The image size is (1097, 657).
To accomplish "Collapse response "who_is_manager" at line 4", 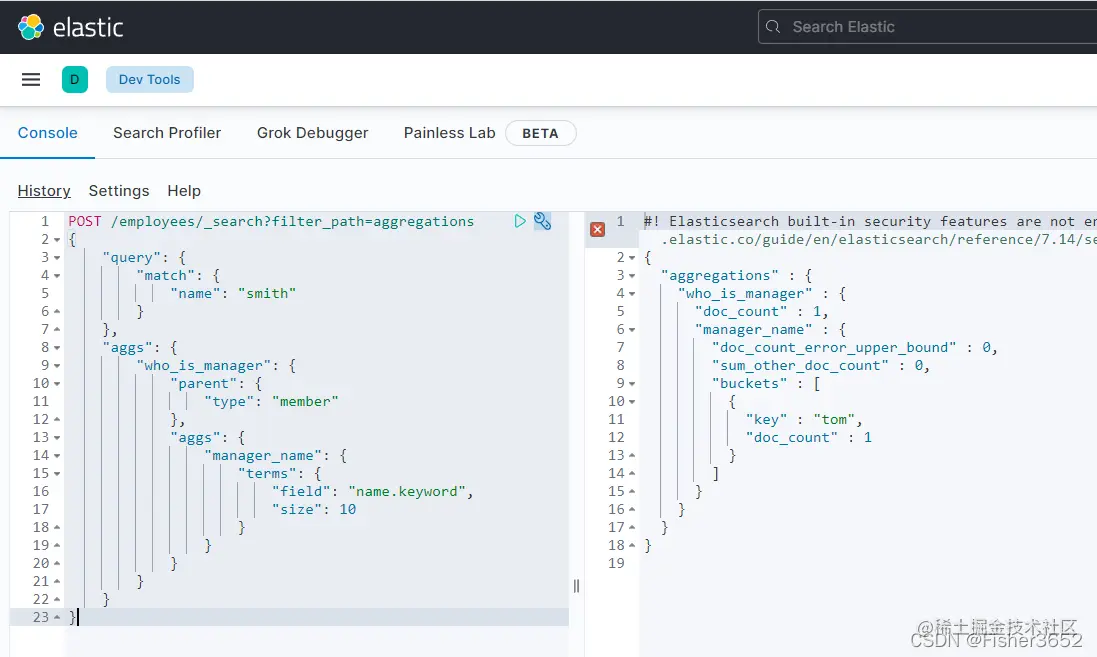I will [632, 294].
